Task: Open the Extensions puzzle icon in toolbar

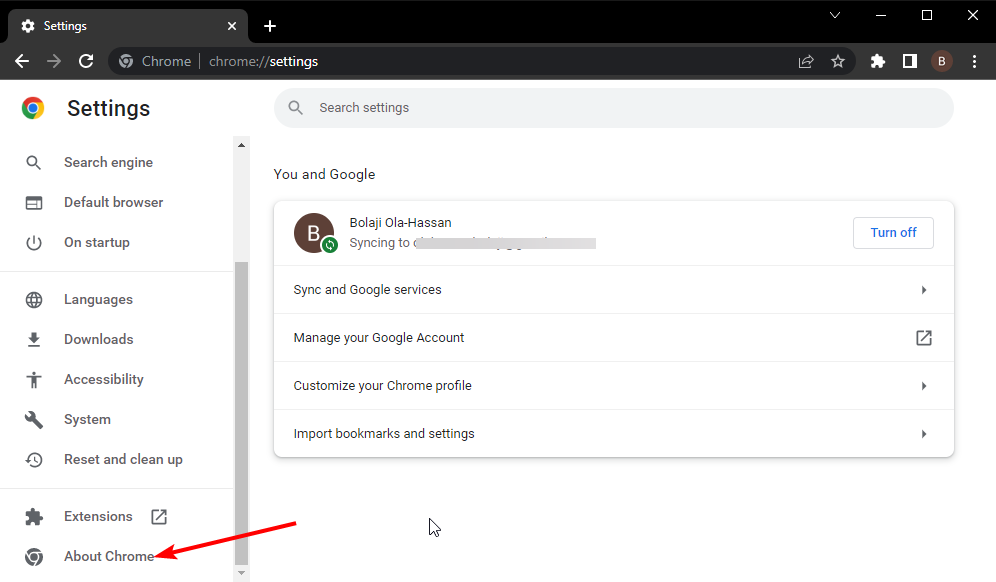Action: (x=878, y=61)
